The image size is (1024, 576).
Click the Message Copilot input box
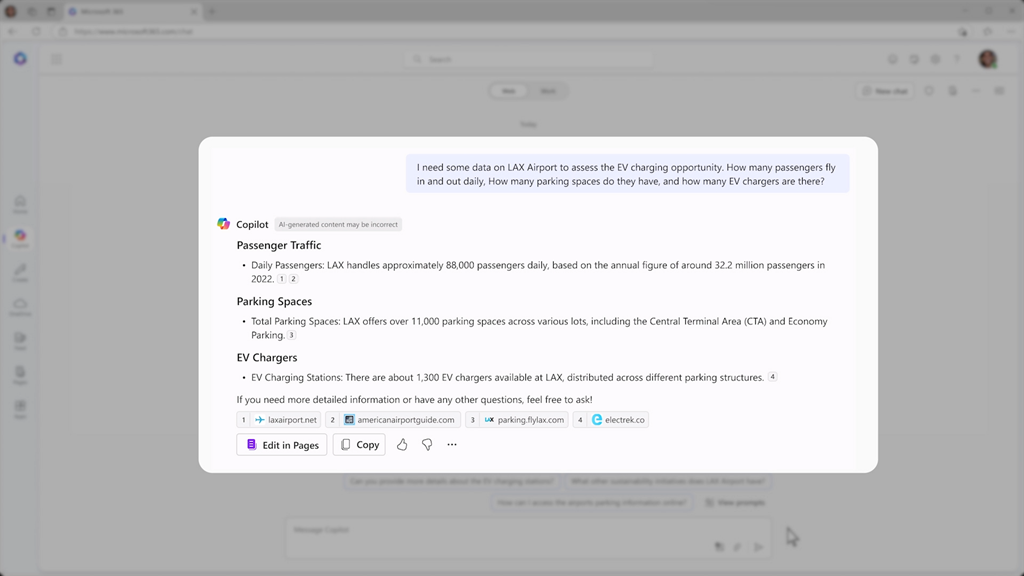528,537
